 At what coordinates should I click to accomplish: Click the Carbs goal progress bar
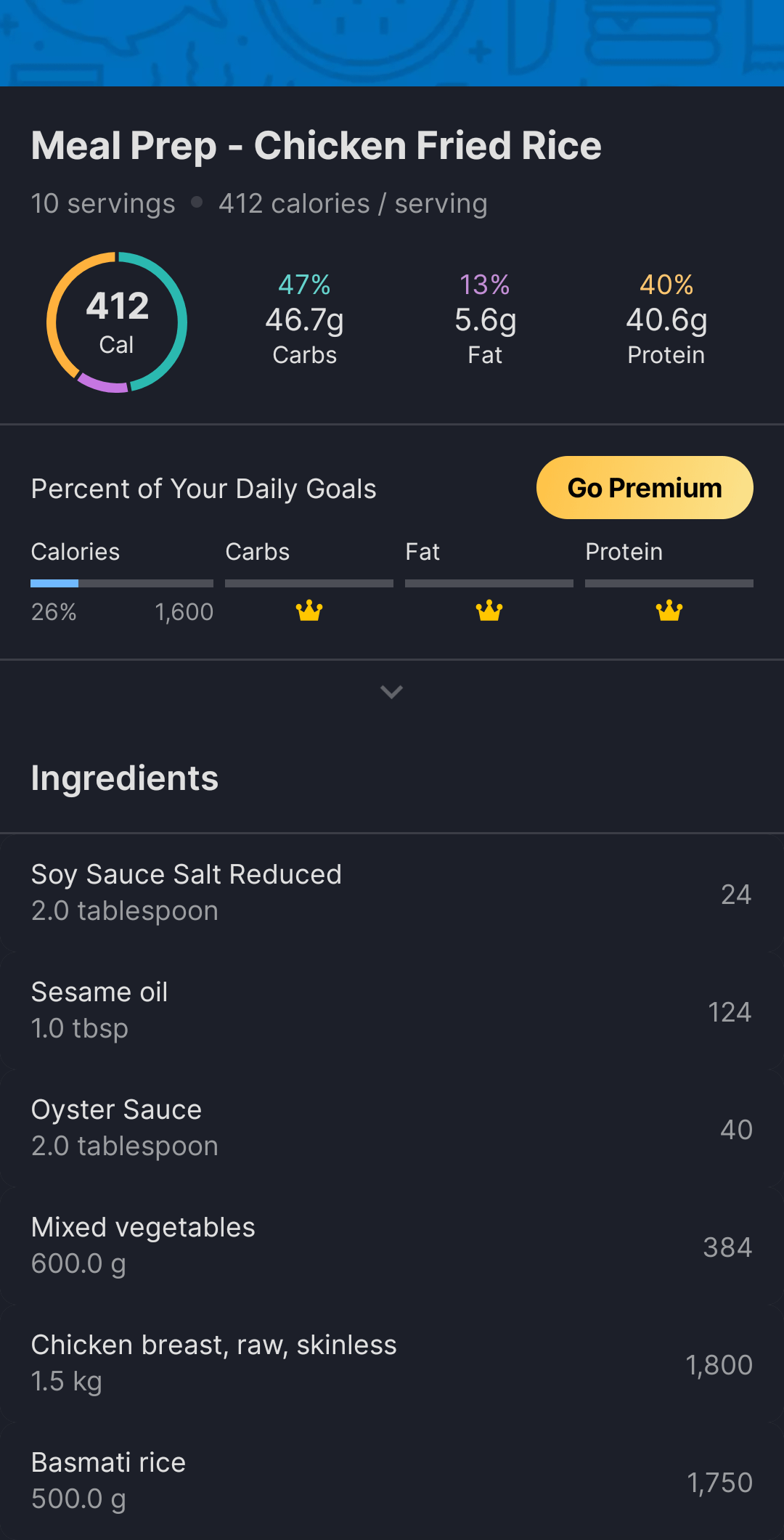[309, 584]
